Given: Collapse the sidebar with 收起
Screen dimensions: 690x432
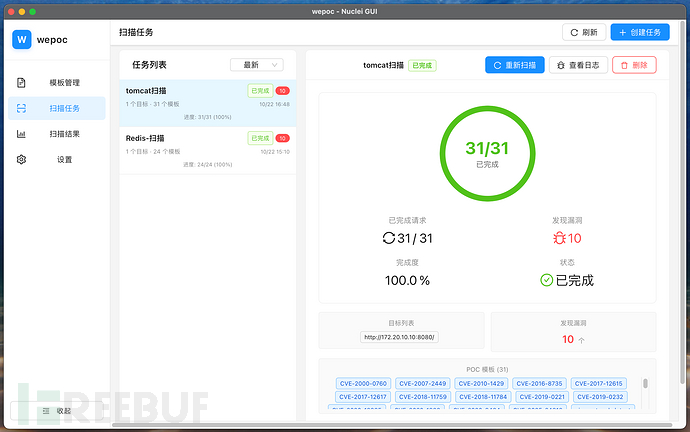Looking at the screenshot, I should tap(57, 410).
